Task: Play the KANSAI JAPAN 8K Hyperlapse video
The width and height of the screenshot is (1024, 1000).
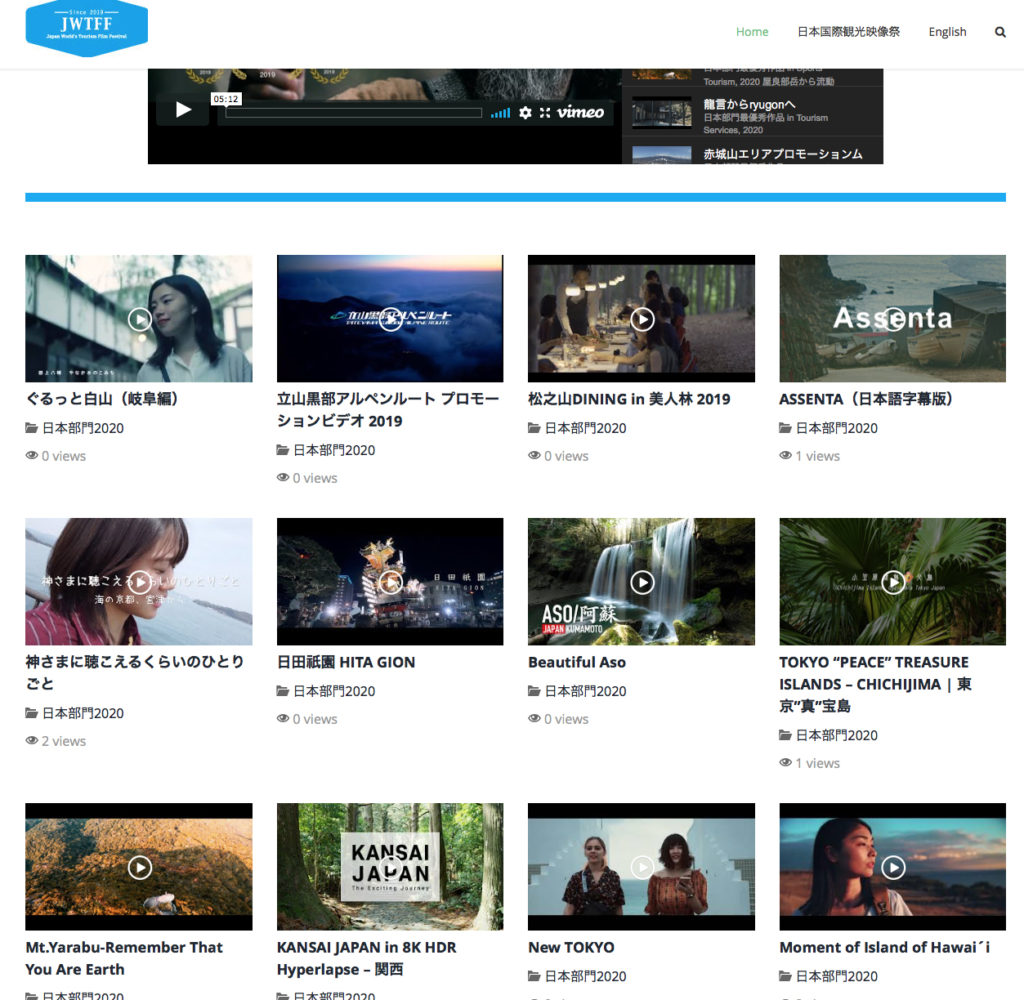Action: pos(390,866)
